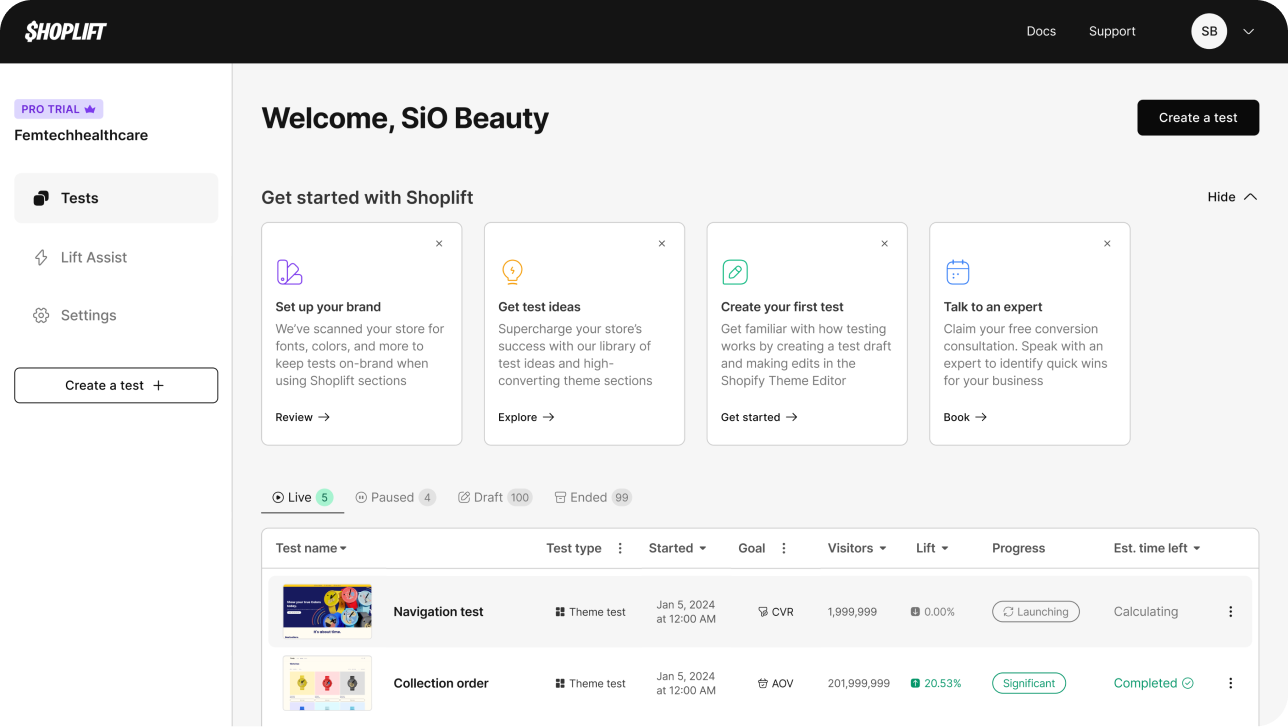Click the AOV goal in Collection order
This screenshot has height=727, width=1288.
click(776, 684)
